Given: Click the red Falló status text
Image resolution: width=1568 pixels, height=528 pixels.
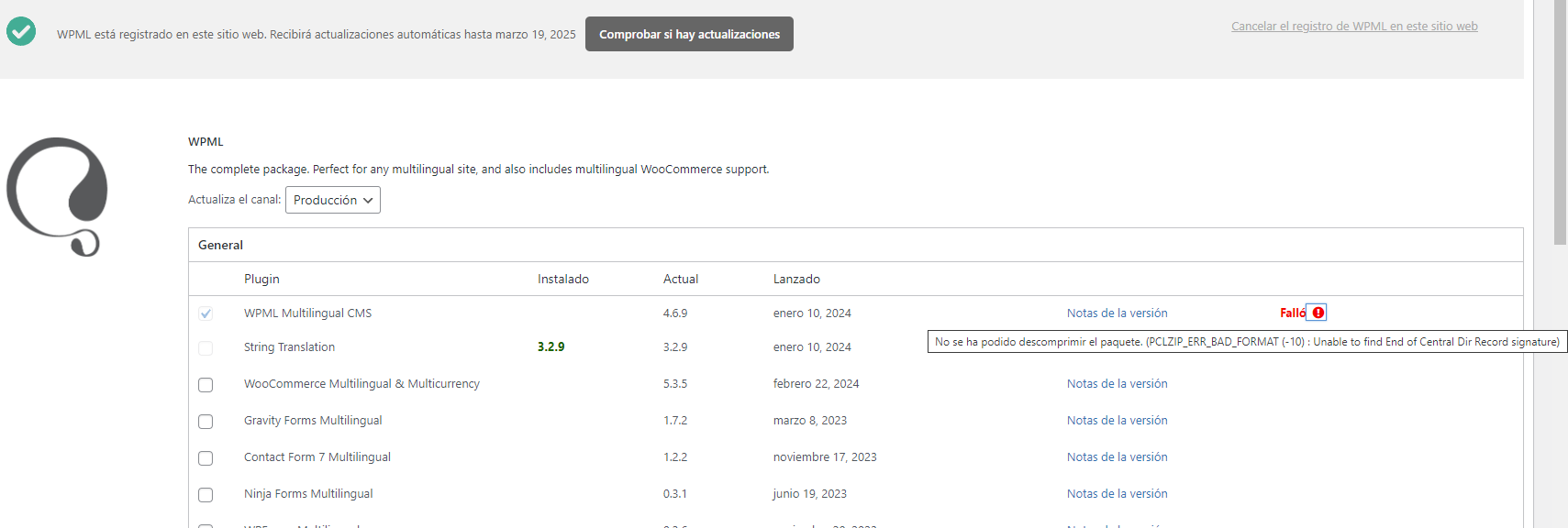Looking at the screenshot, I should click(1293, 313).
